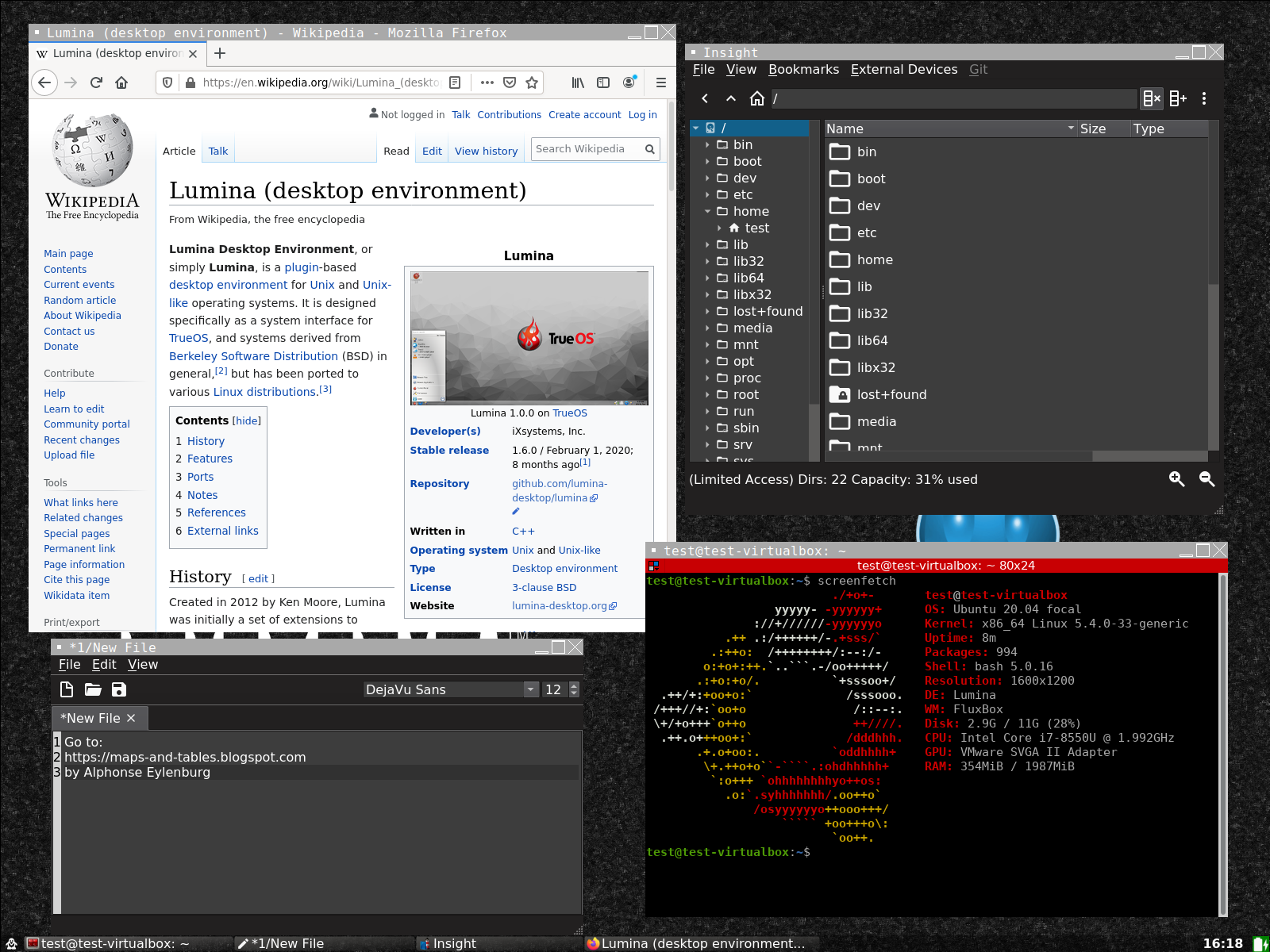
Task: Open the Bookmarks menu in Insight
Action: coord(803,70)
